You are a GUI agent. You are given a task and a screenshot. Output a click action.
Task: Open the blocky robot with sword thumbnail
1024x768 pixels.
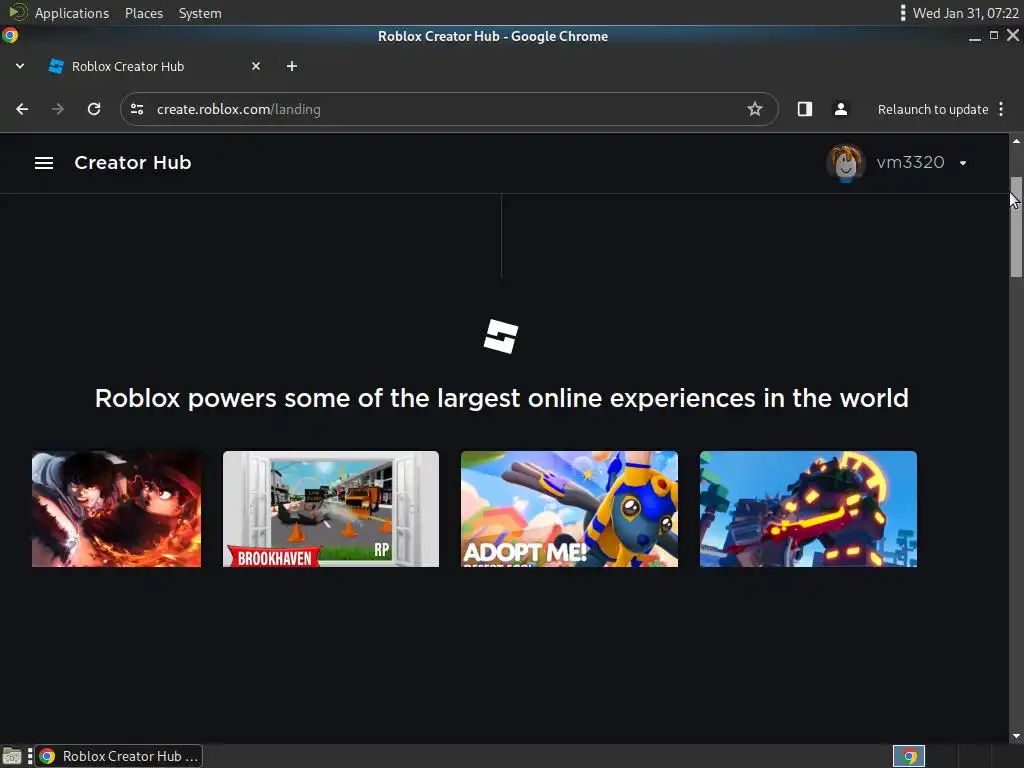click(x=808, y=509)
